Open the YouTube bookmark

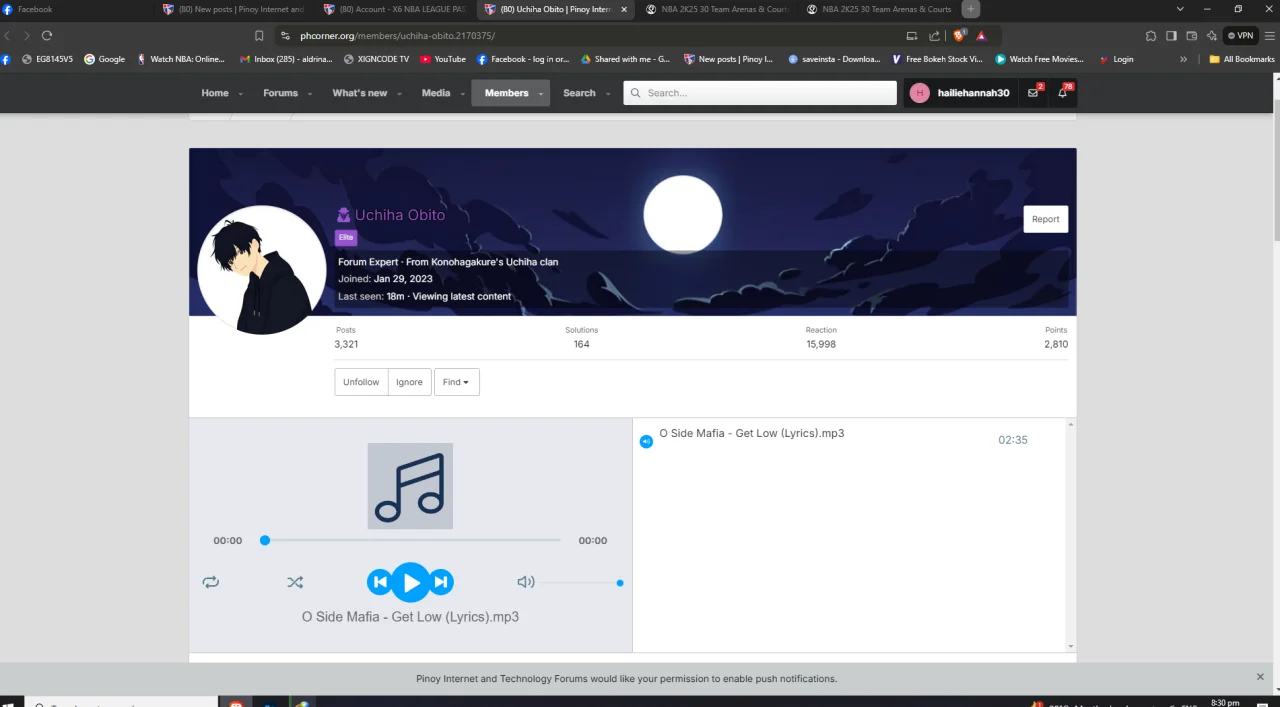443,59
